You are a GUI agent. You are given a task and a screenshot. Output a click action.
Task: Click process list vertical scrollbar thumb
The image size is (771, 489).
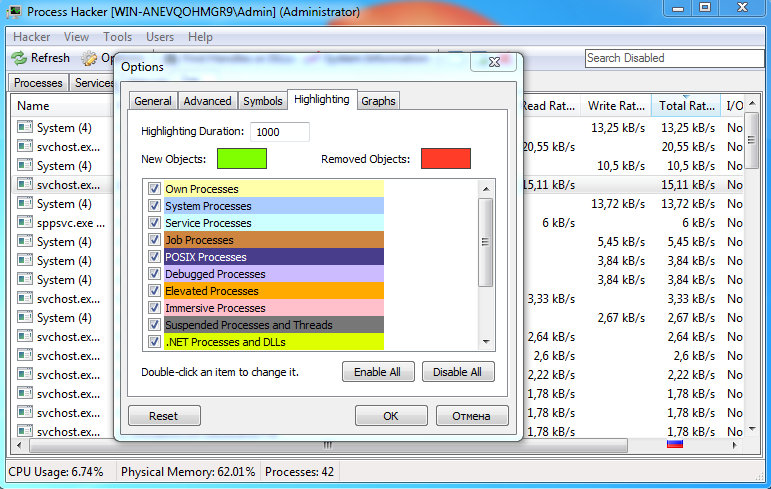coord(751,141)
